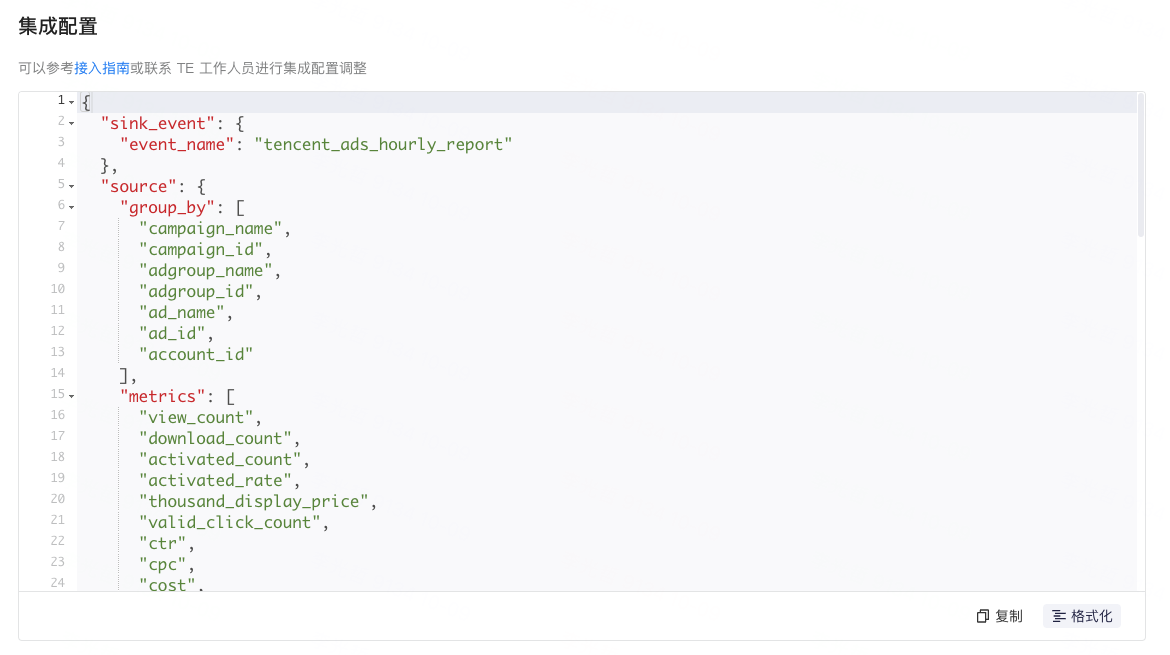Click the "thousand_display_price" entry

(x=254, y=501)
